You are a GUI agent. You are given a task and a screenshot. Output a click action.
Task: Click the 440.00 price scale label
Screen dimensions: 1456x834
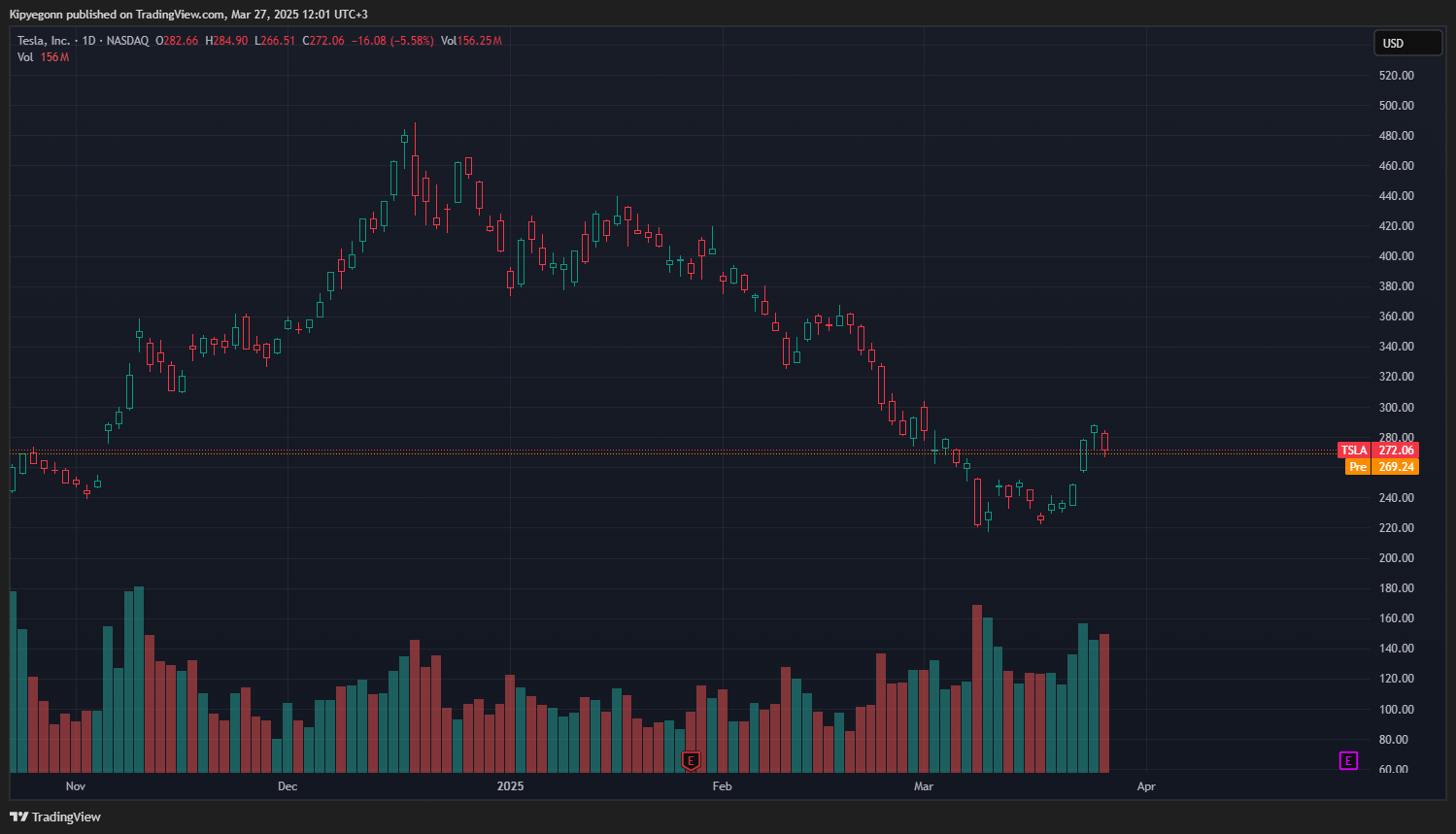1397,196
